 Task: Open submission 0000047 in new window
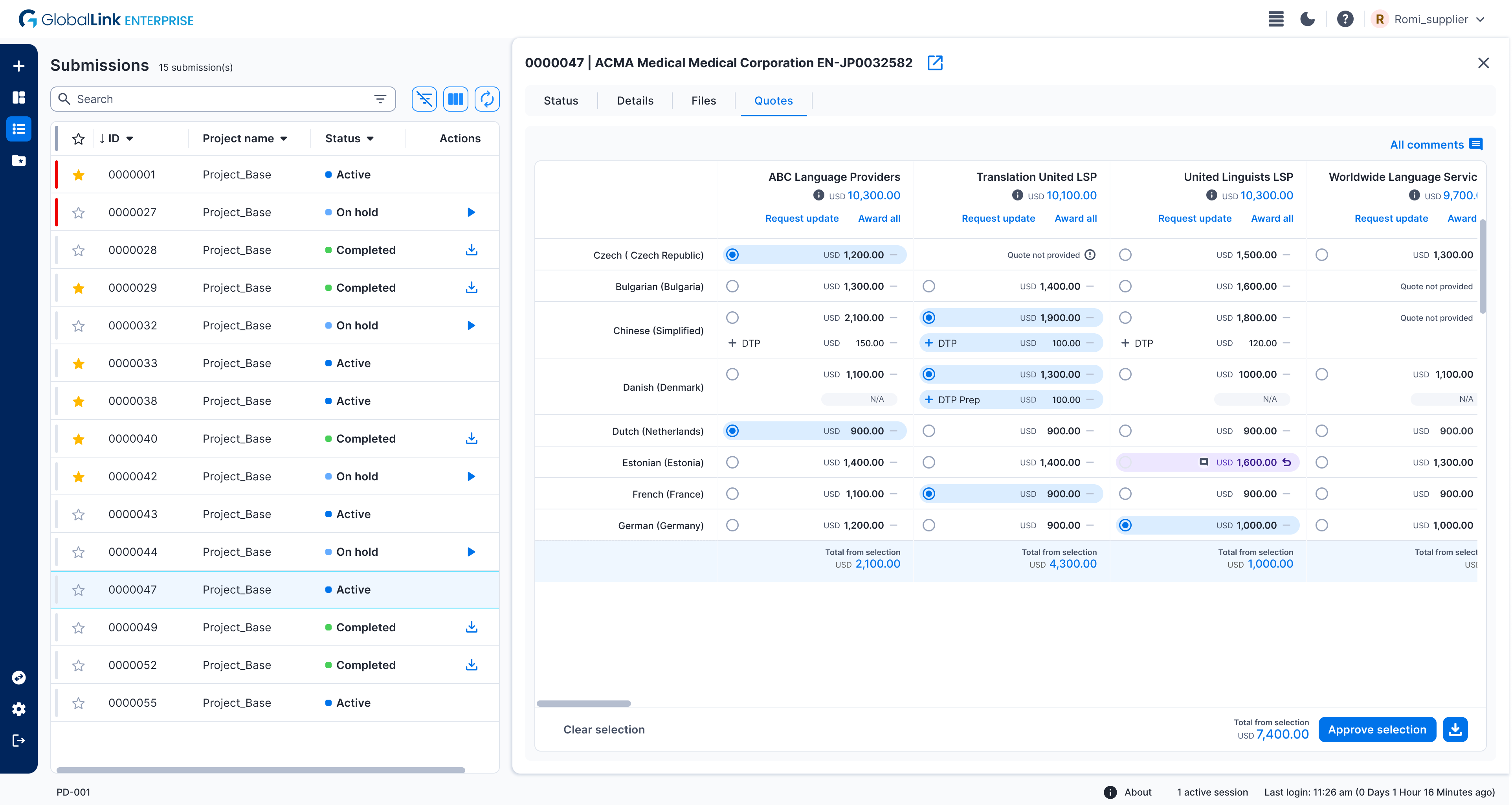934,63
